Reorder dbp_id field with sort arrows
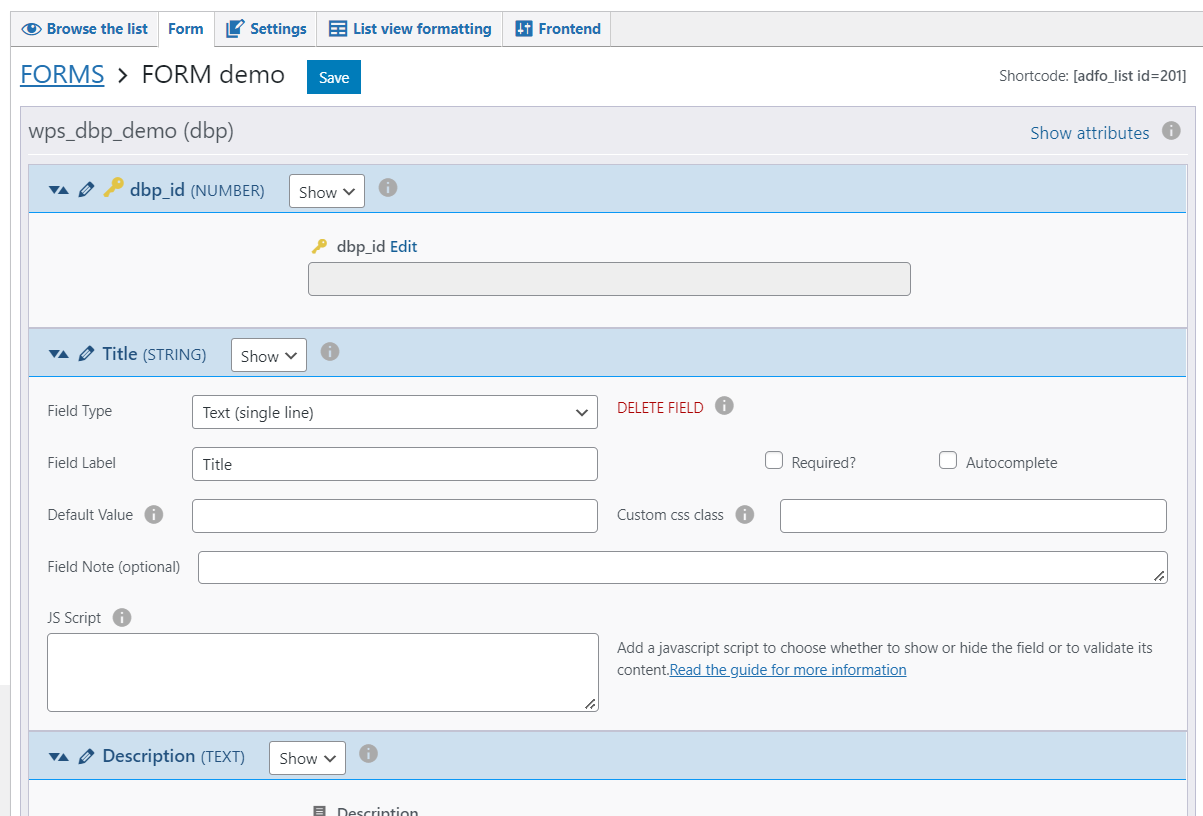The height and width of the screenshot is (816, 1203). [x=58, y=189]
